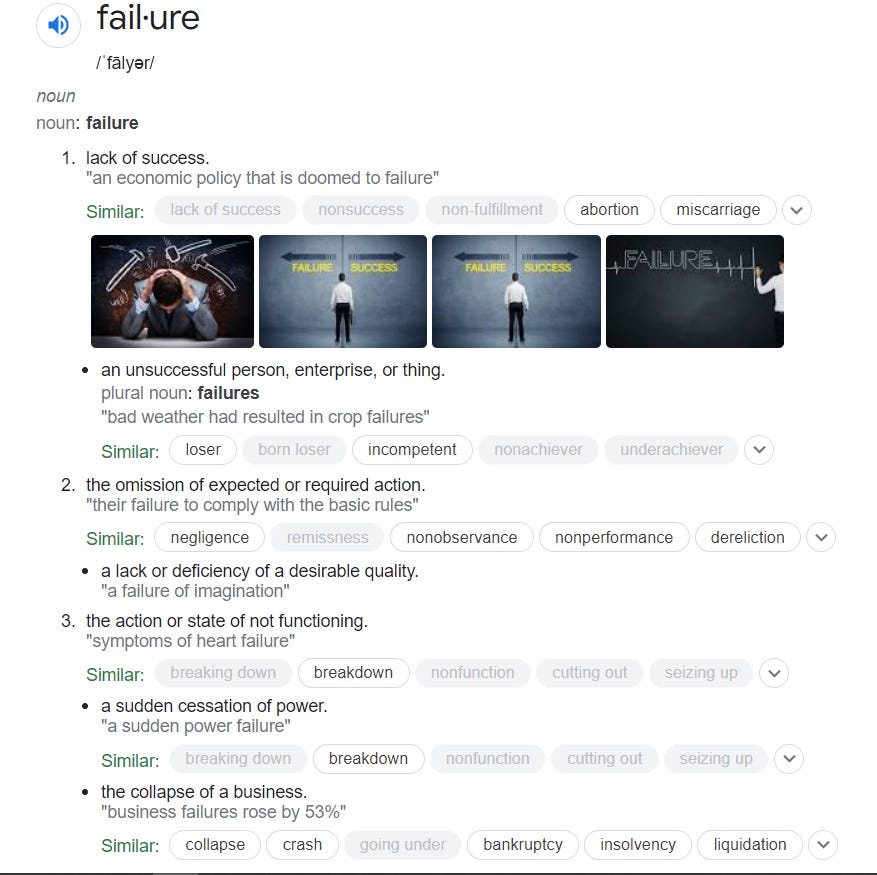877x875 pixels.
Task: Select the bankruptcy synonym chip
Action: (x=523, y=845)
